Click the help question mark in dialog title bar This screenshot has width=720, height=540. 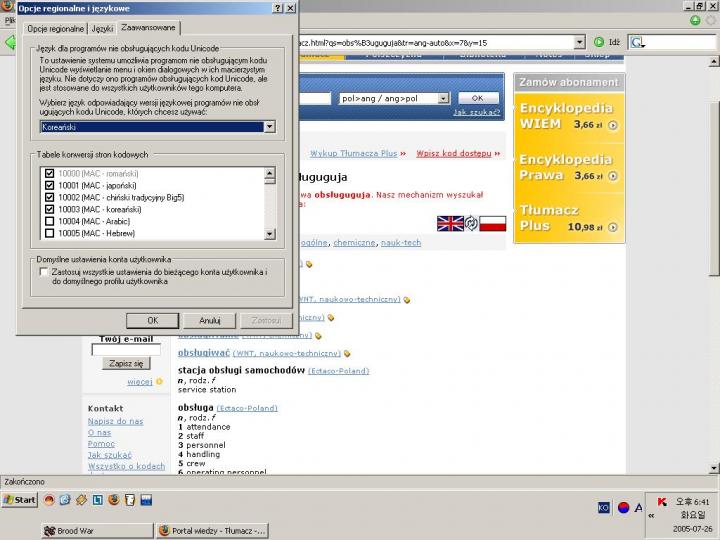point(278,8)
